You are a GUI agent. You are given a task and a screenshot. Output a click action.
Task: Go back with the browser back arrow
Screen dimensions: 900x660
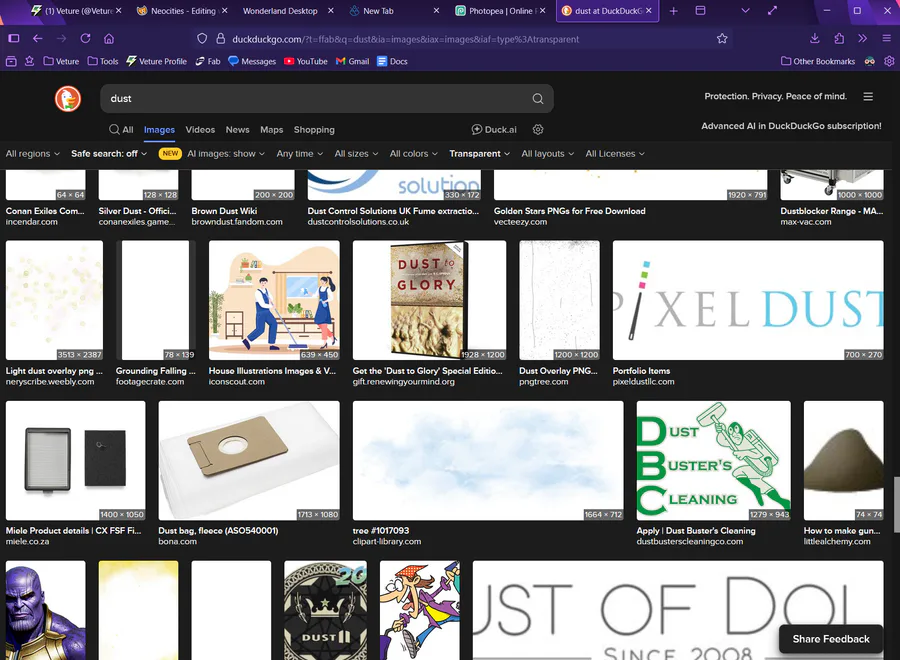[38, 38]
